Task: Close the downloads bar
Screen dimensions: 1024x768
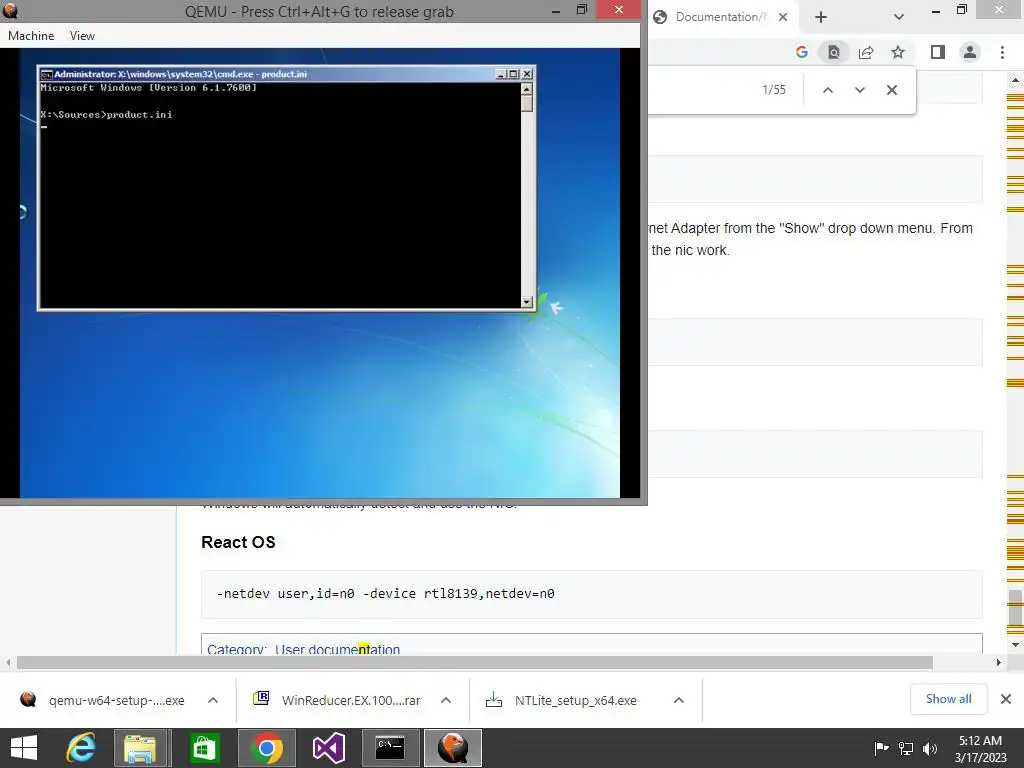Action: coord(1006,699)
